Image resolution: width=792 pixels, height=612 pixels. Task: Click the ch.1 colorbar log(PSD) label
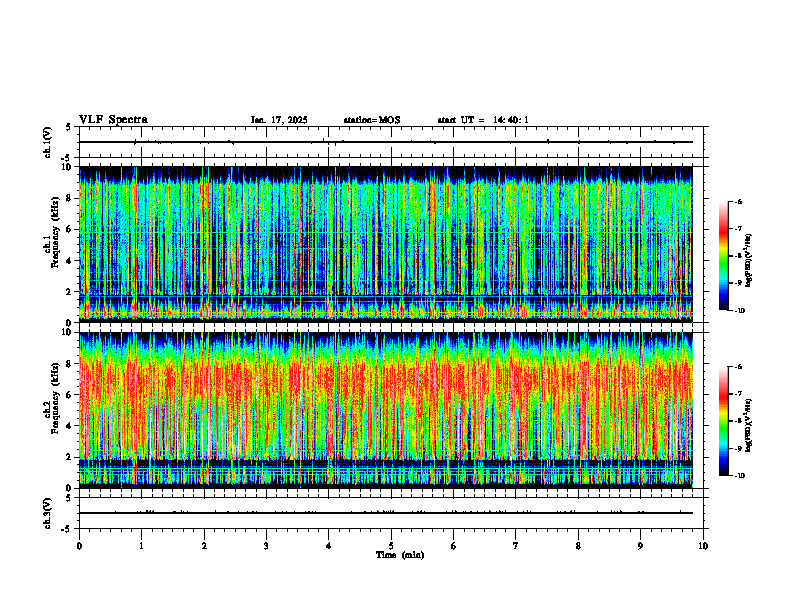pos(749,261)
